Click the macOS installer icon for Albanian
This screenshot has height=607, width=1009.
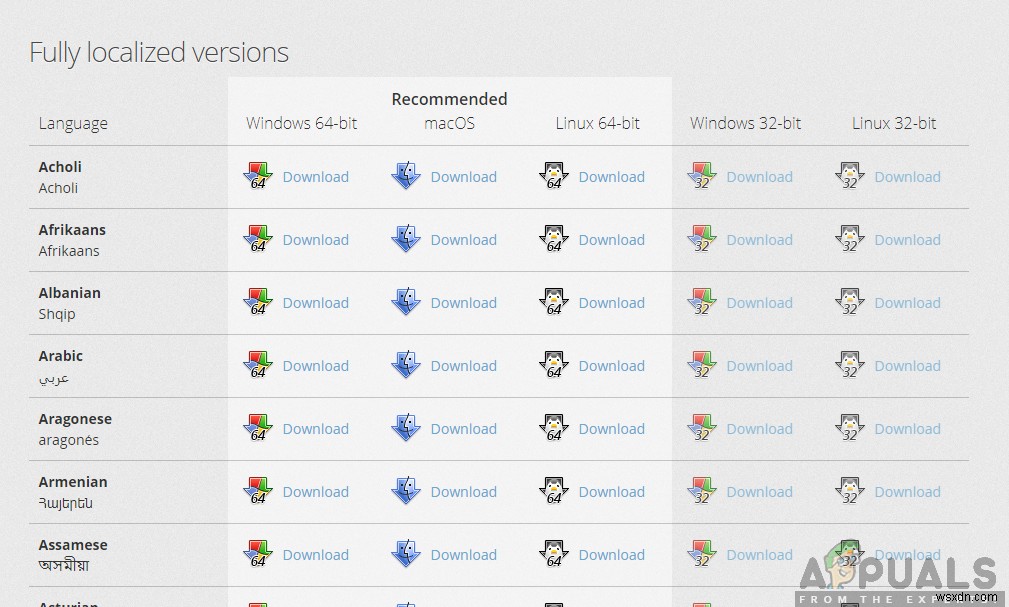point(406,302)
